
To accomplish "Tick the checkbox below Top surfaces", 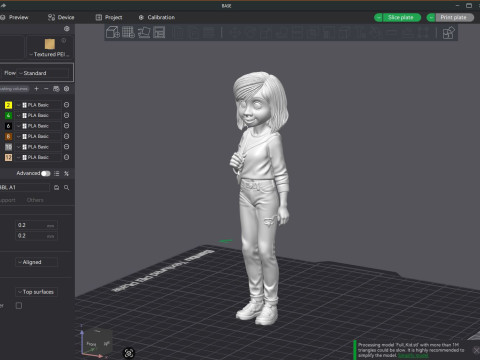I will point(19,305).
